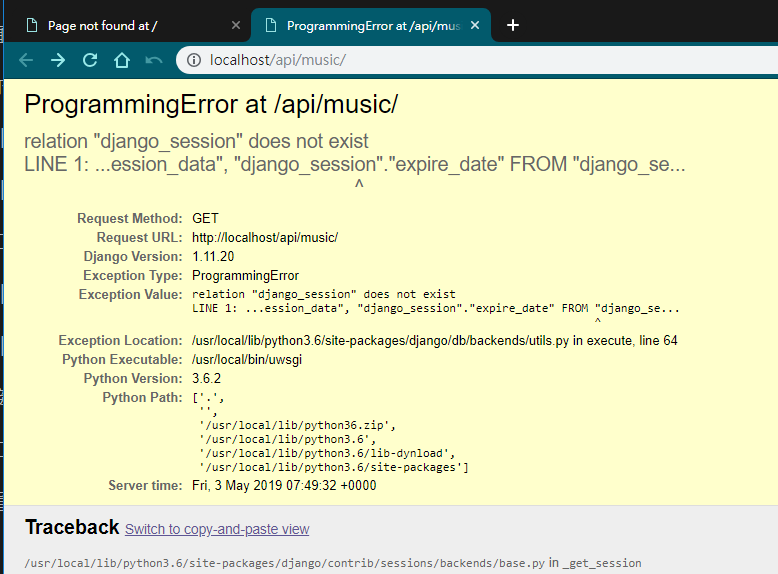Screen dimensions: 778x574
Task: Click Django Version value 1.11.20
Action: [213, 256]
